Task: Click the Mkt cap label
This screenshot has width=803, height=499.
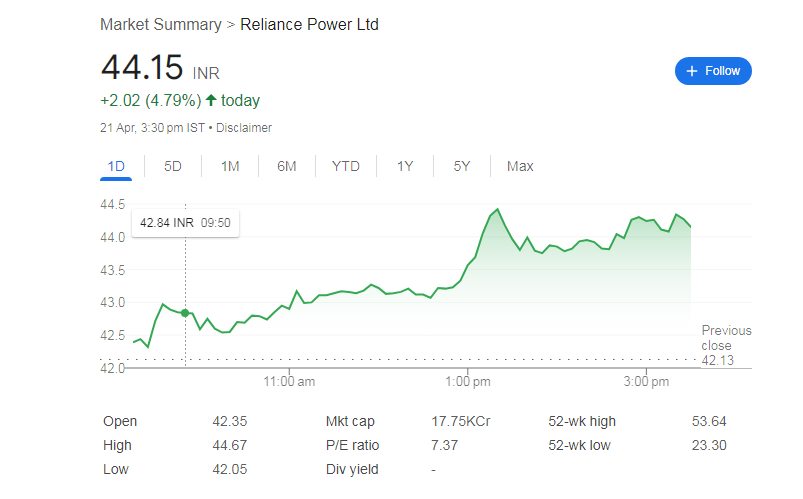Action: [x=350, y=421]
